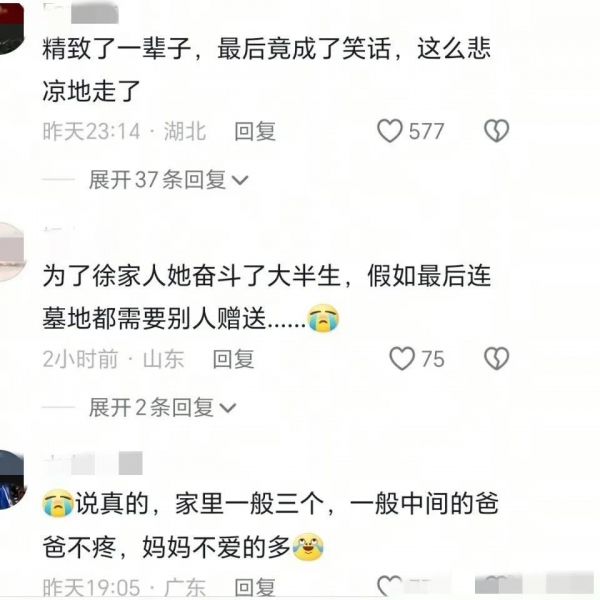Image resolution: width=600 pixels, height=600 pixels.
Task: Like the comment with 577 likes
Action: click(390, 131)
